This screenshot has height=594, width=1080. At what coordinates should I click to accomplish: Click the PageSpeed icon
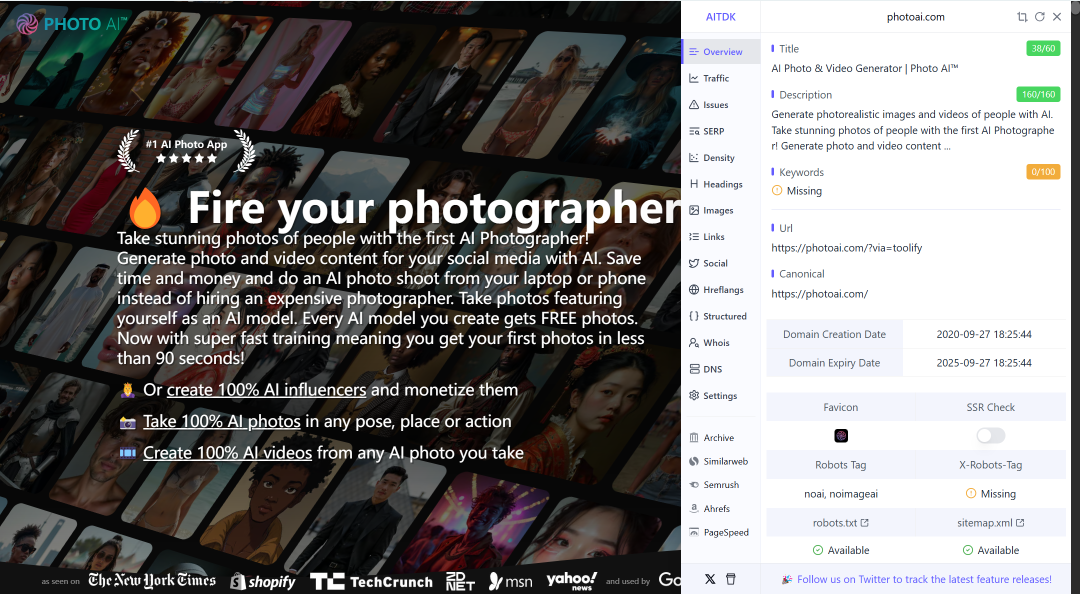[694, 532]
